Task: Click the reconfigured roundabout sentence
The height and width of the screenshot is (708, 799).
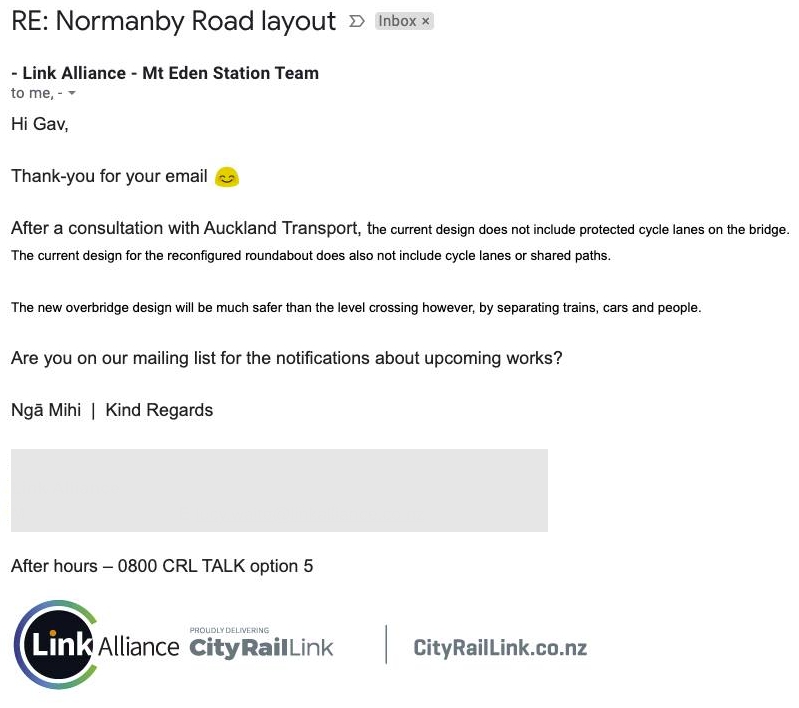Action: pos(311,255)
